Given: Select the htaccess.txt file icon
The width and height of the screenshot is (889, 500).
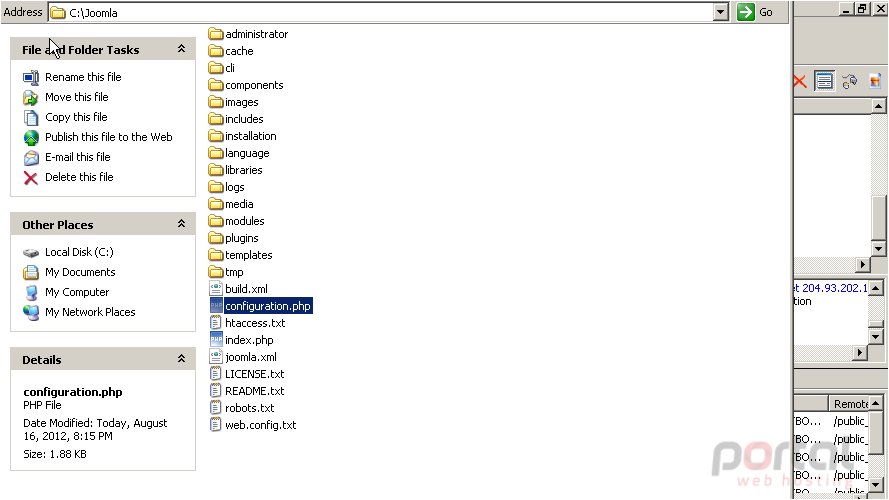Looking at the screenshot, I should click(215, 323).
